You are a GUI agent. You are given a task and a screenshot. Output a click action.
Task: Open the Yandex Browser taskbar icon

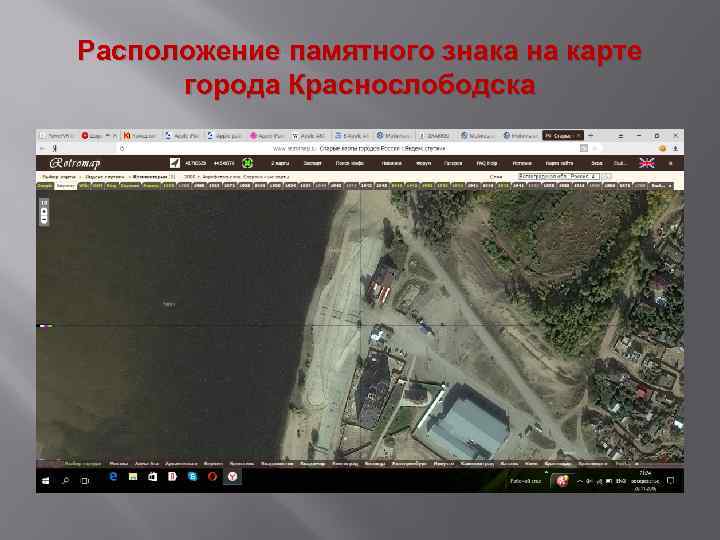click(232, 477)
